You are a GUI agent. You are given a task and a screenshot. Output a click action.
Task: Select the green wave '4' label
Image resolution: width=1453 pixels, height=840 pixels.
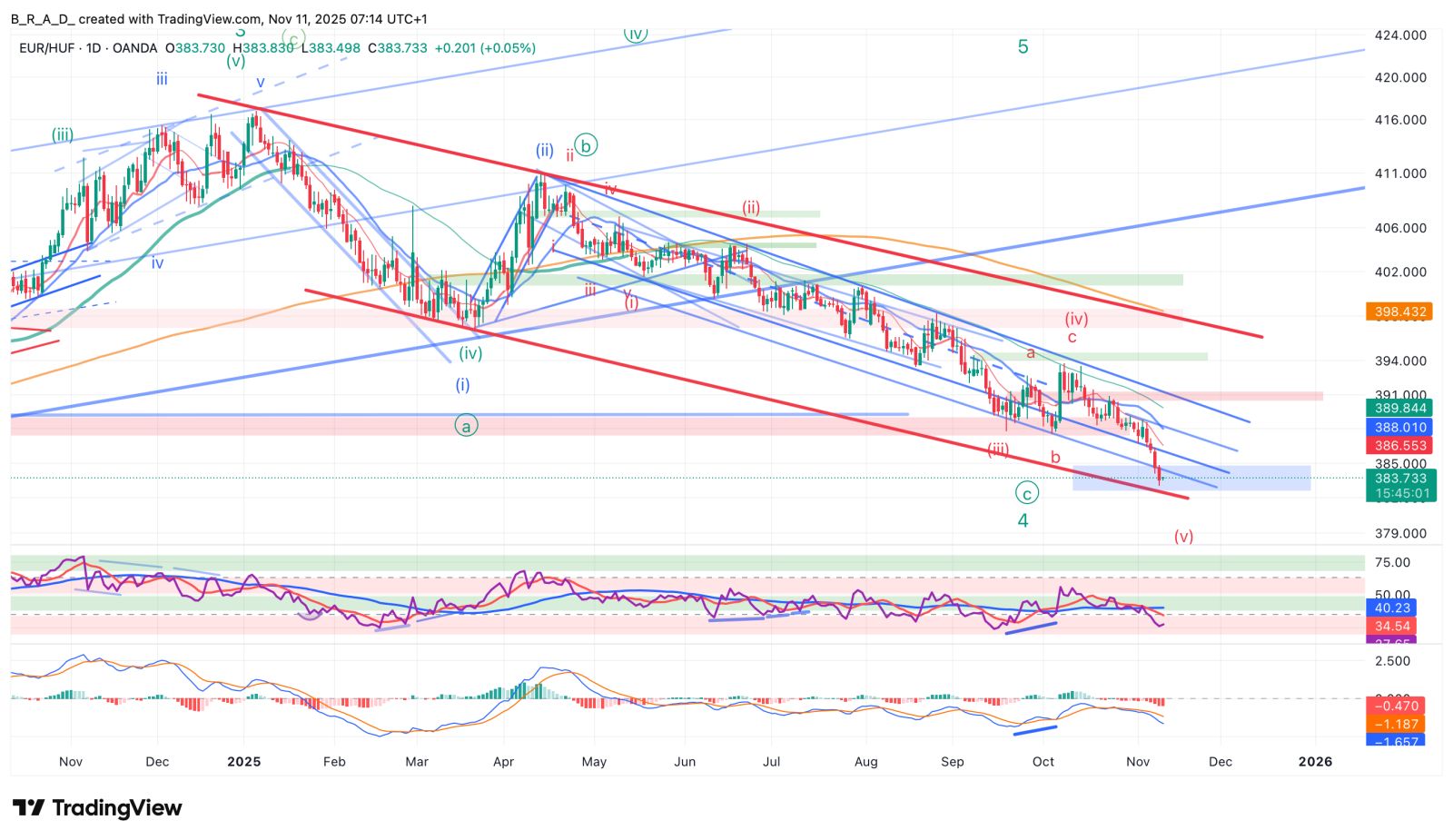click(1023, 520)
